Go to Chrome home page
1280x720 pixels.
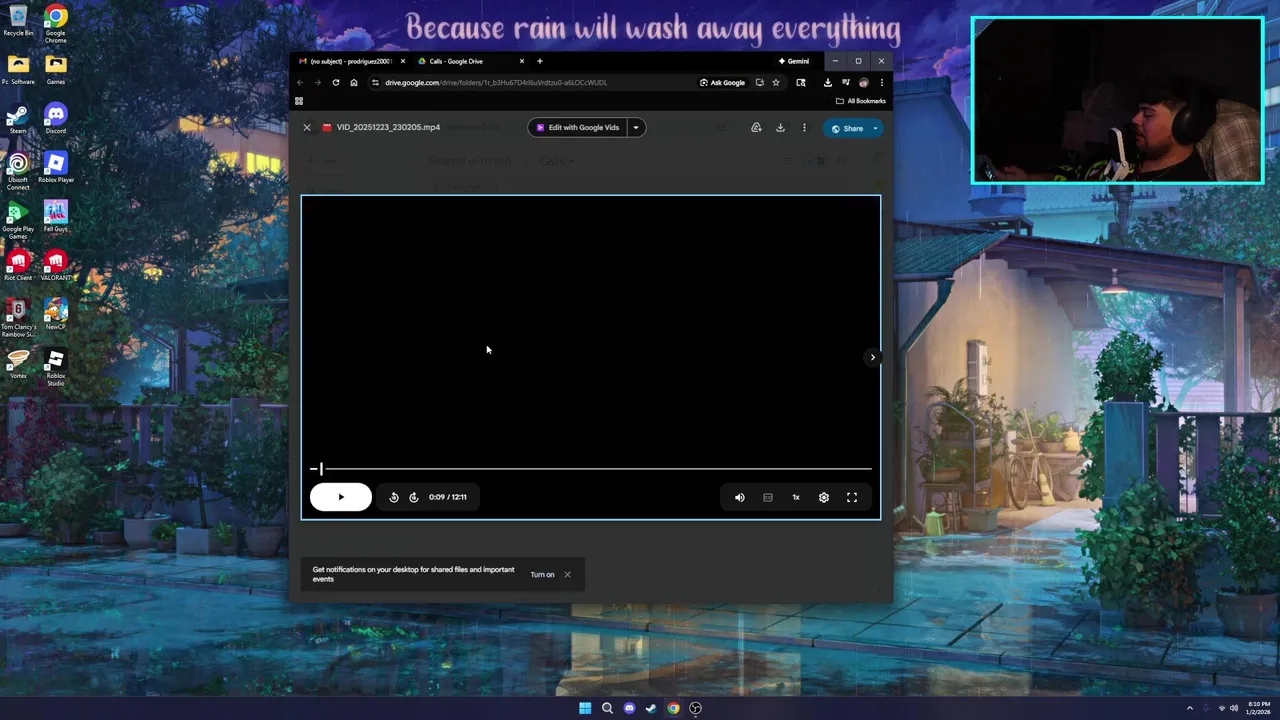pos(354,83)
